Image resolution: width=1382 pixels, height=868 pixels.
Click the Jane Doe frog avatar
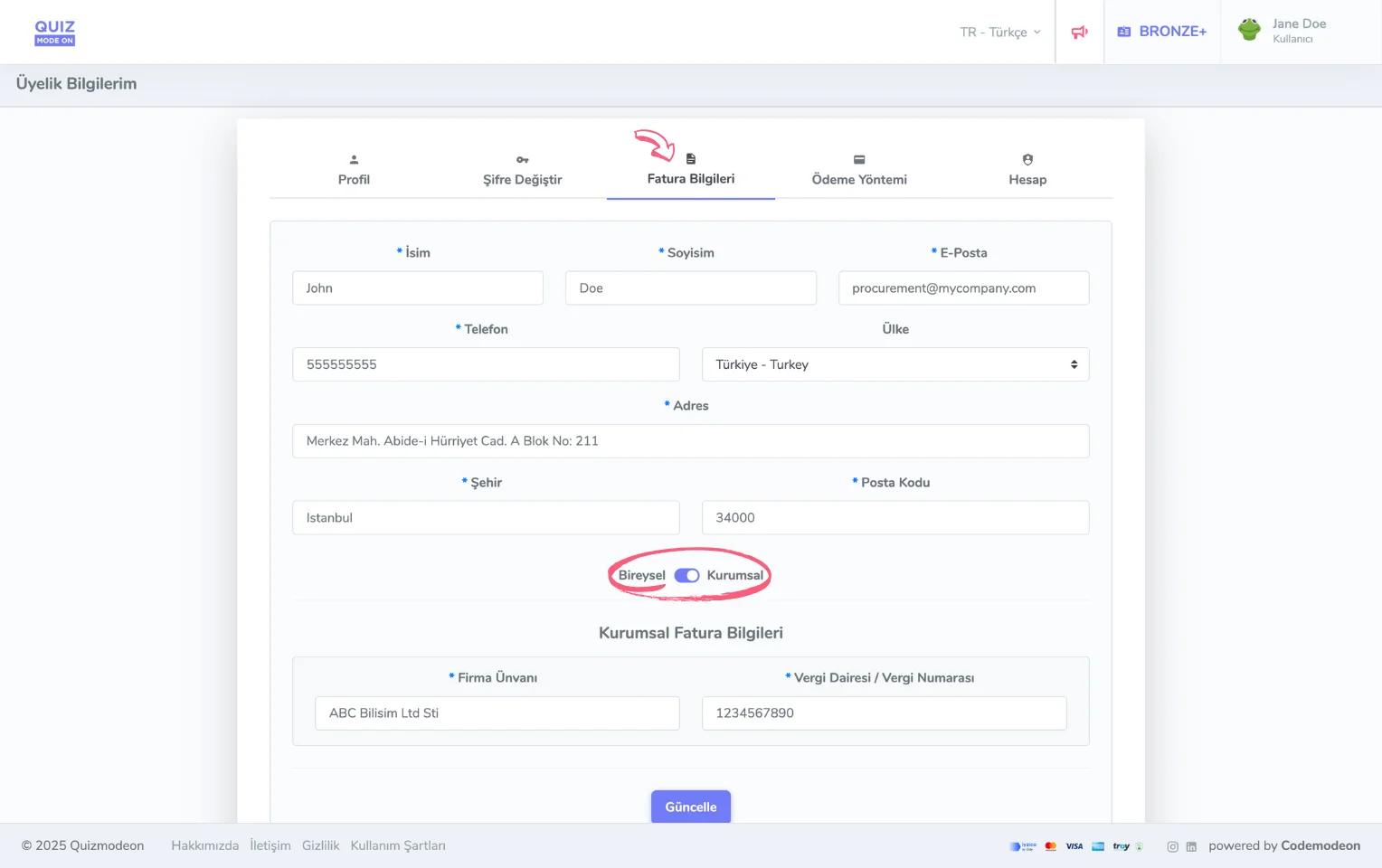1250,30
